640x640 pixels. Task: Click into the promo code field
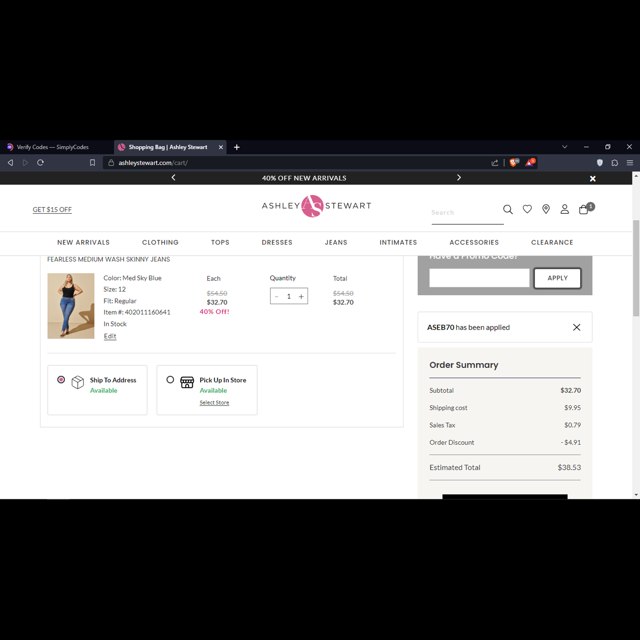479,278
